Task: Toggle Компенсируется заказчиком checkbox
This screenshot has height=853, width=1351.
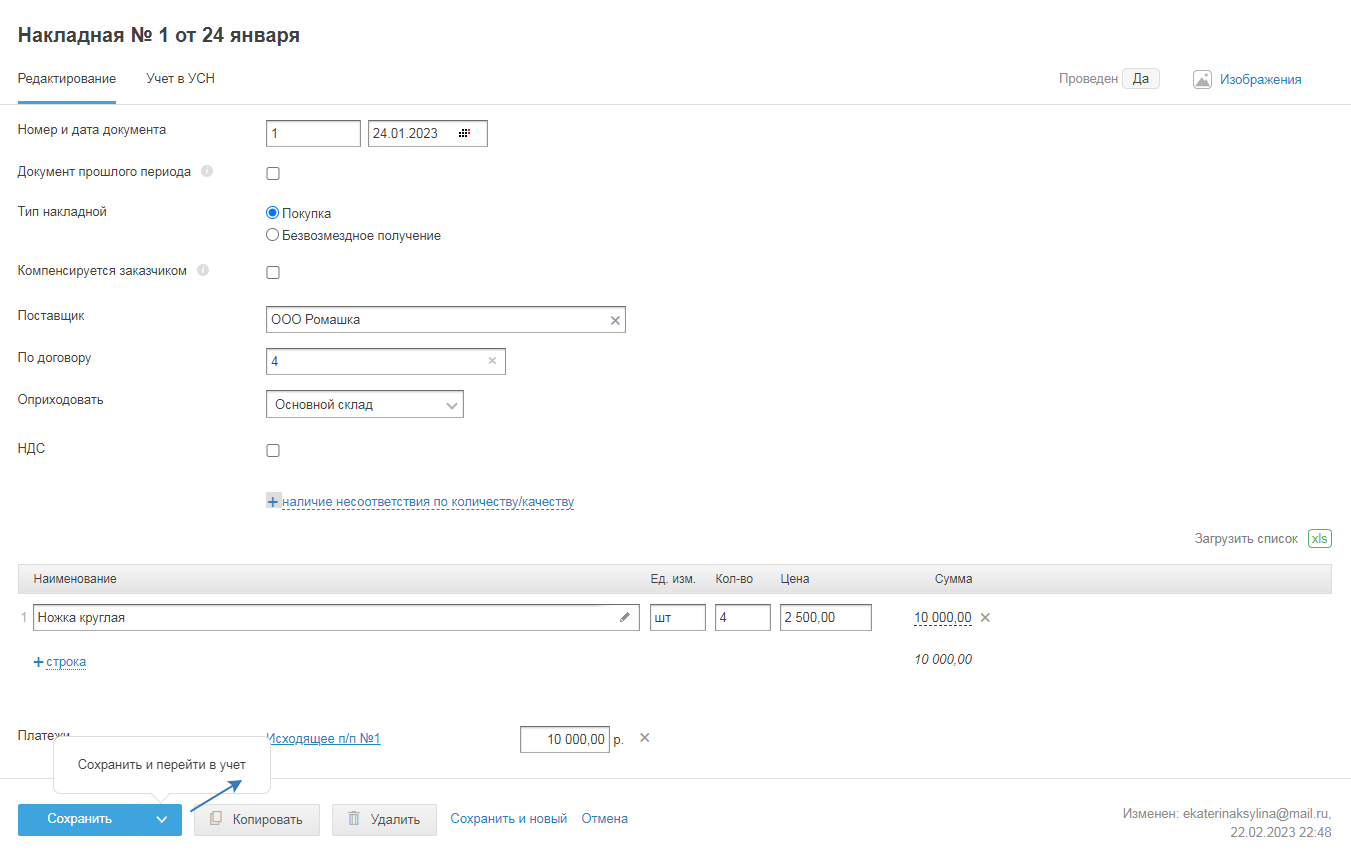Action: [273, 272]
